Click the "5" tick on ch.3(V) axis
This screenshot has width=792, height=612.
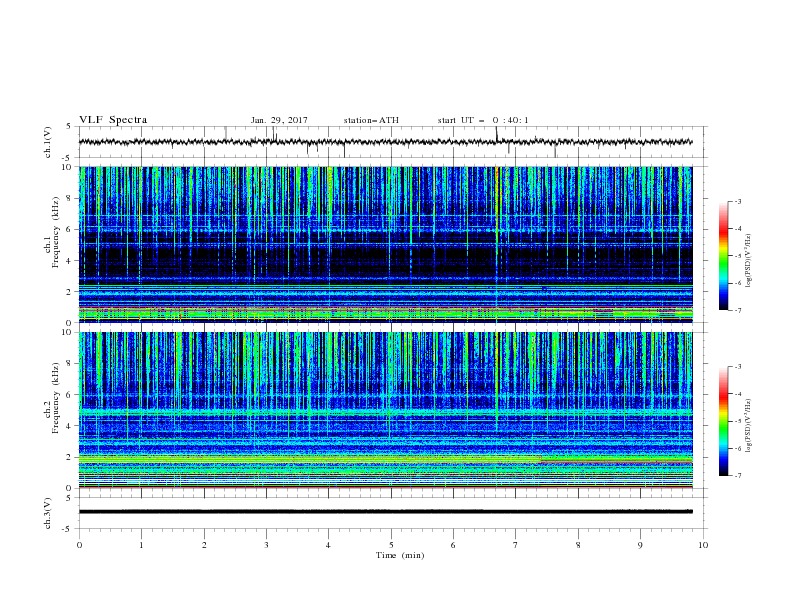coord(69,498)
